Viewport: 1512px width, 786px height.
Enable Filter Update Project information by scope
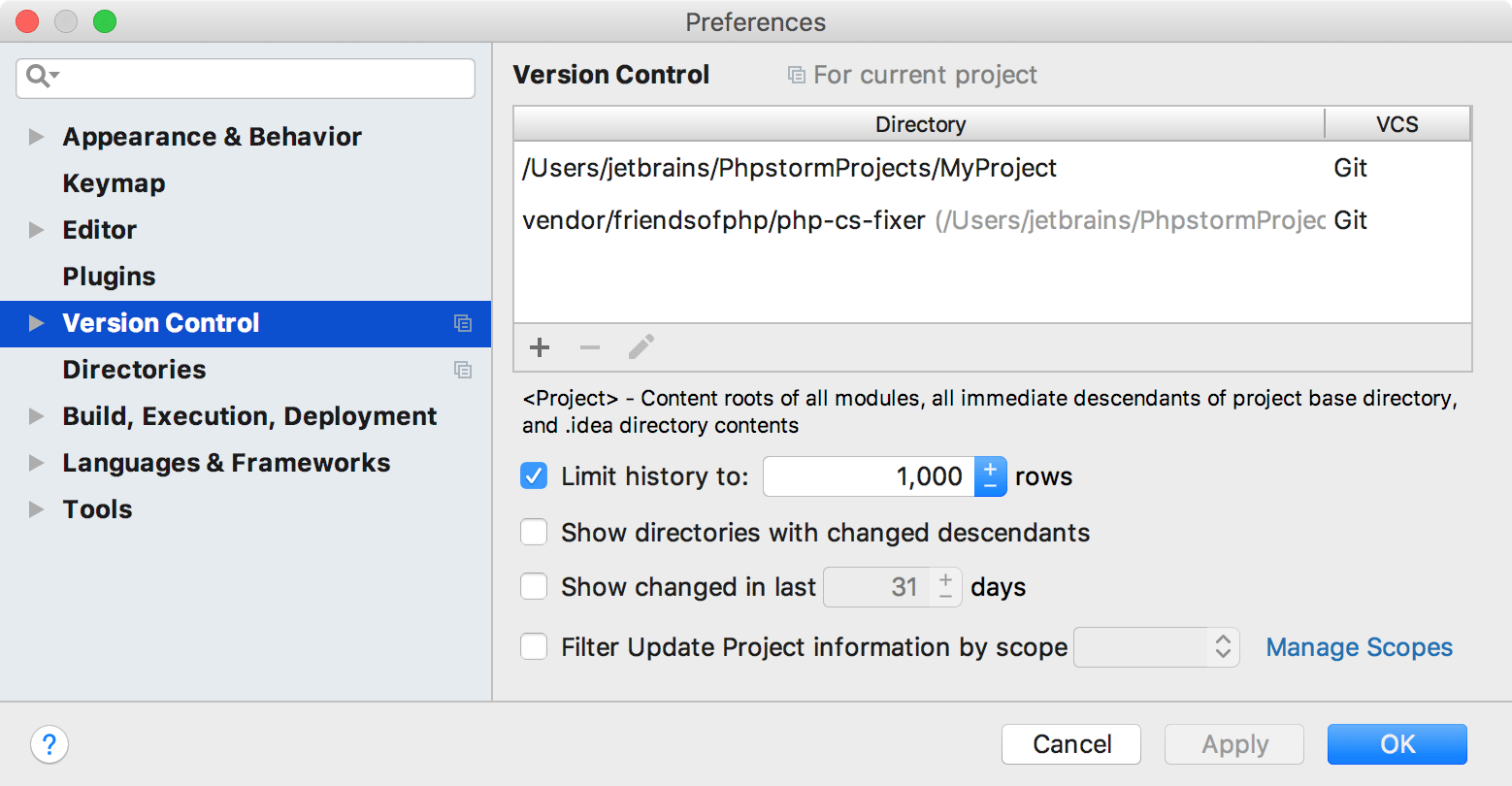[533, 646]
